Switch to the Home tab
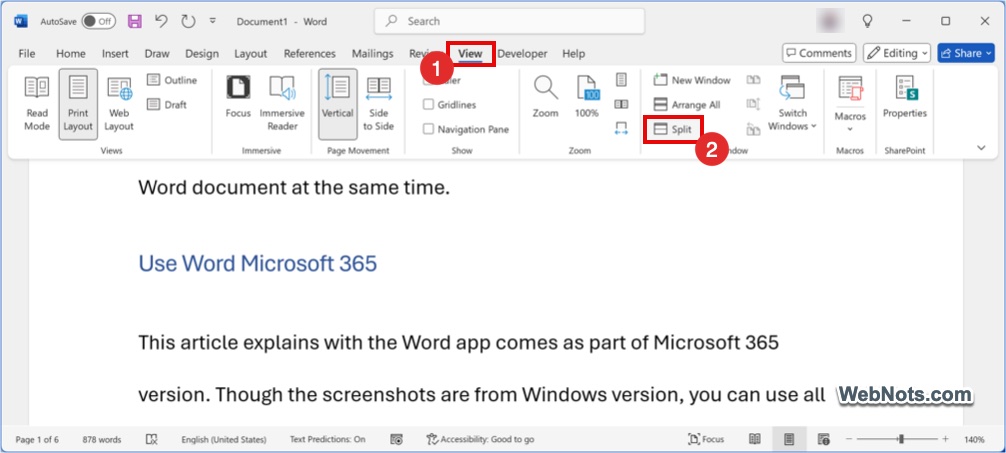1006x453 pixels. [x=71, y=54]
